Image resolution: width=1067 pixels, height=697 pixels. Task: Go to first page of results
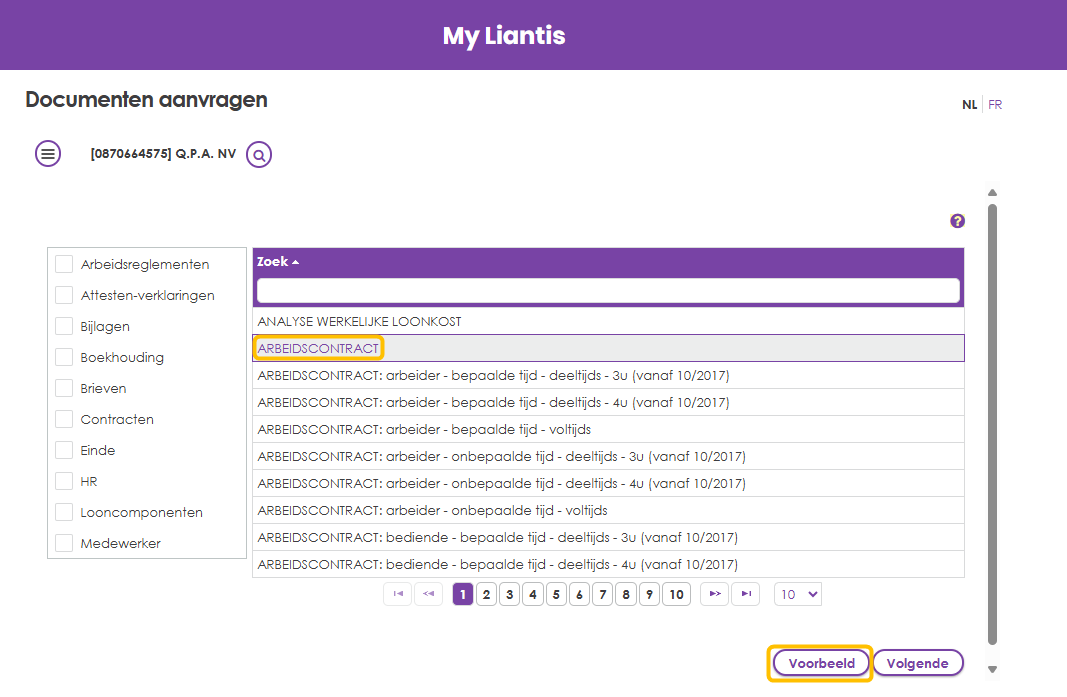click(398, 594)
